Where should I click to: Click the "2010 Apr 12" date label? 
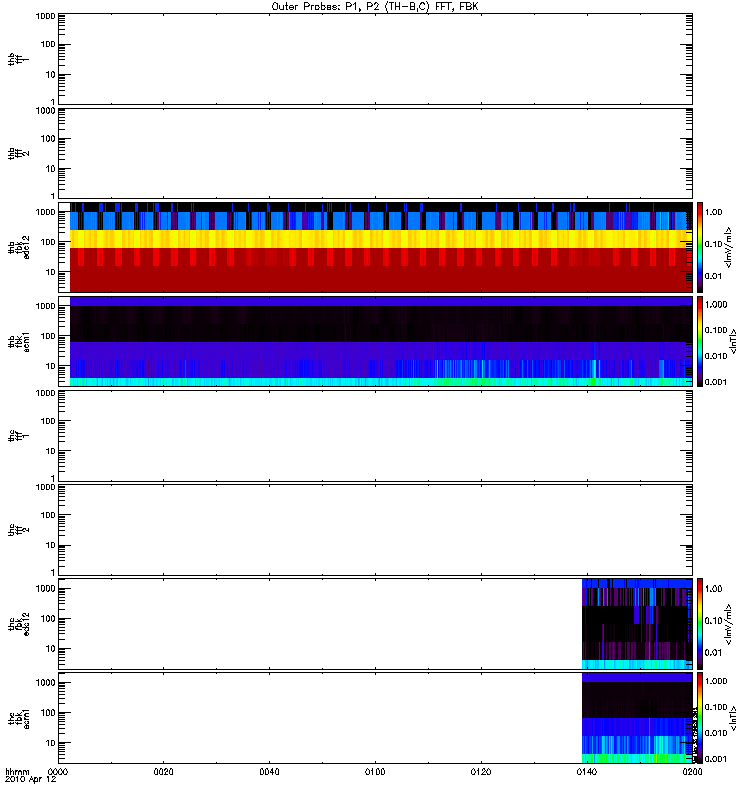click(x=31, y=780)
